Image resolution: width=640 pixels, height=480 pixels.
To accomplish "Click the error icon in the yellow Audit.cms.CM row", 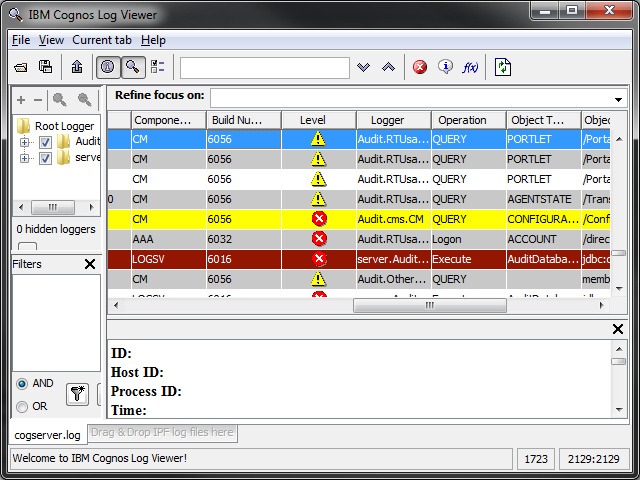I will pyautogui.click(x=319, y=219).
